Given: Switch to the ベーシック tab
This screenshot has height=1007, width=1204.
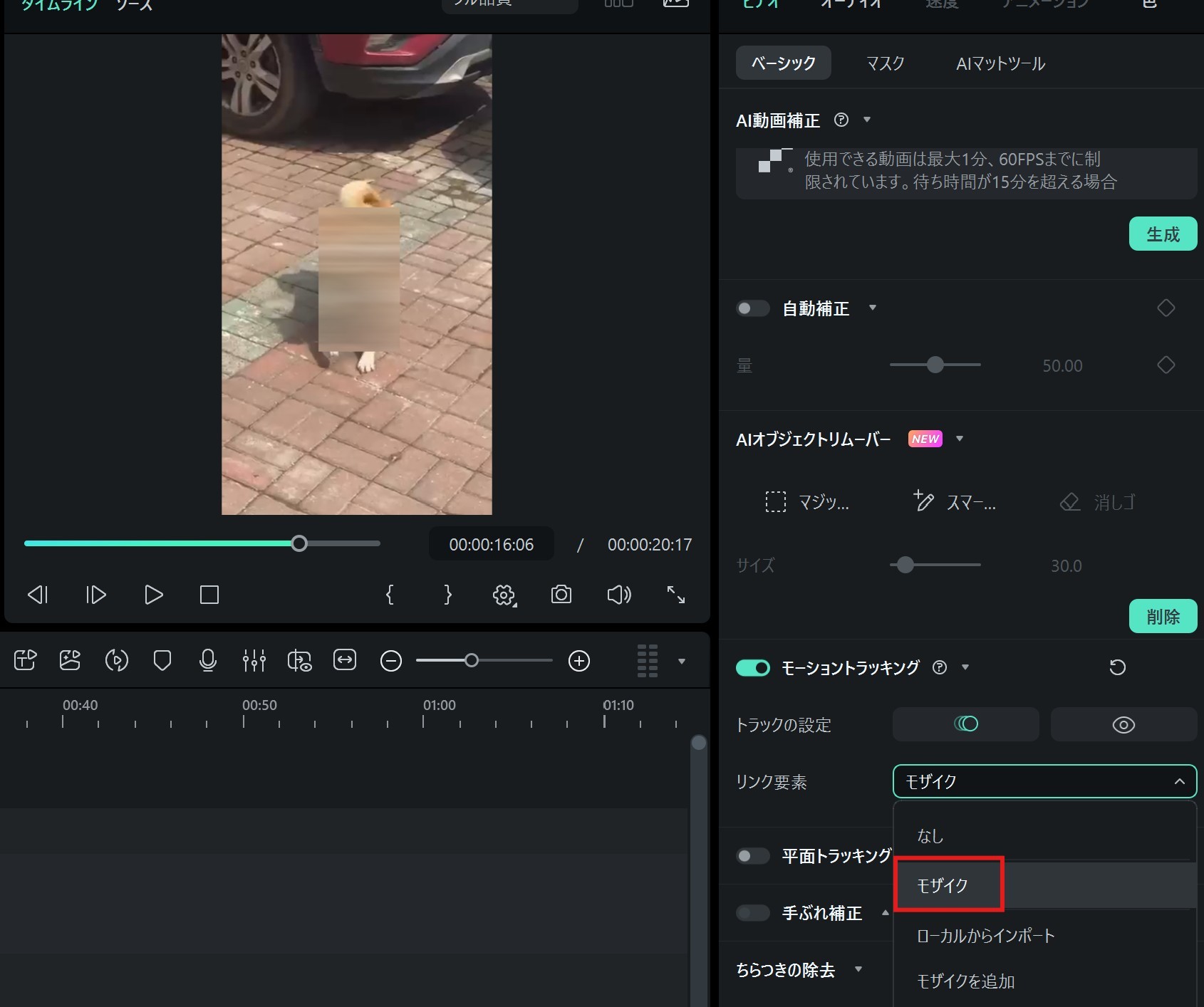Looking at the screenshot, I should (784, 63).
